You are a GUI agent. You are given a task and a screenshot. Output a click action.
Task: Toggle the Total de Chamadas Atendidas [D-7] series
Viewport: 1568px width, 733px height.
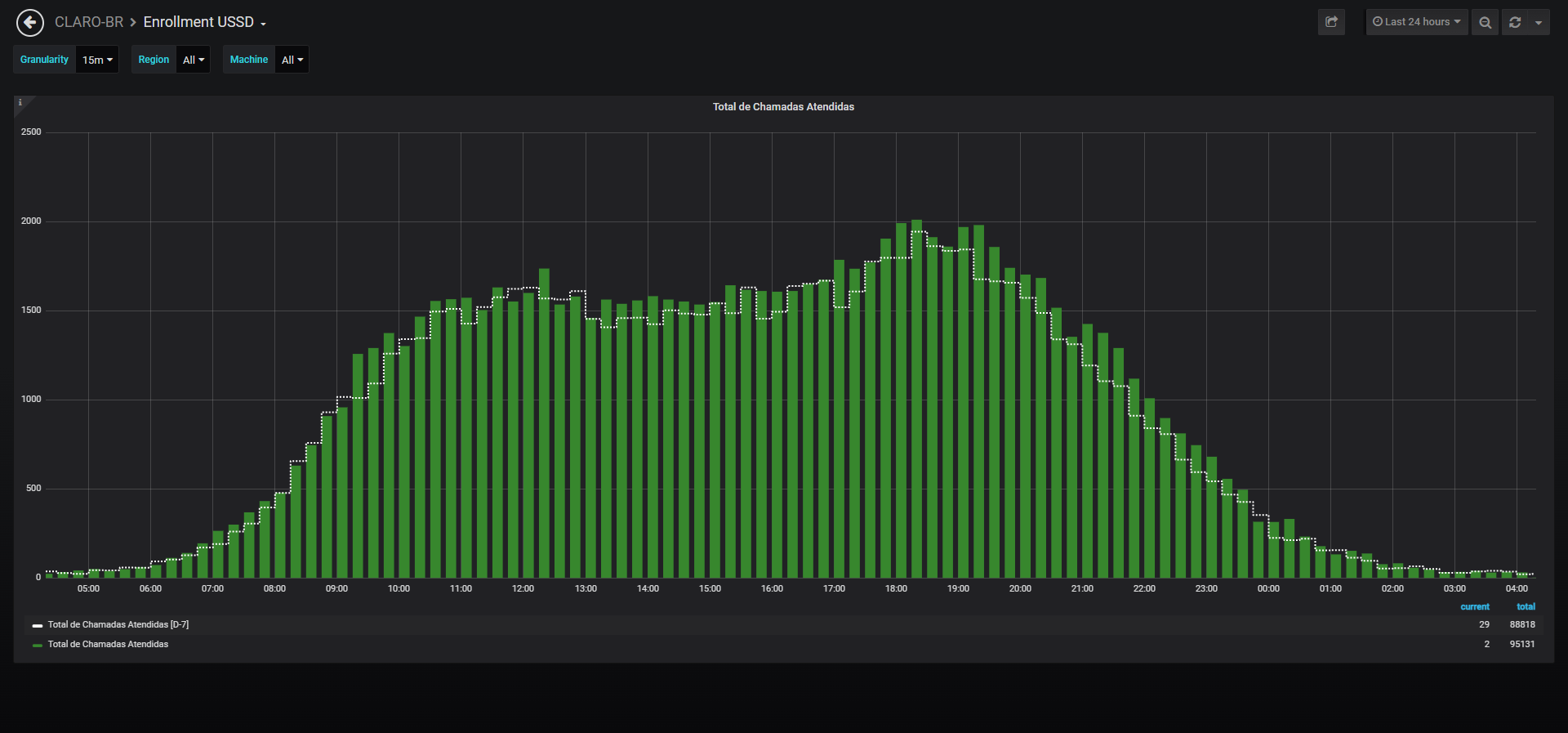point(118,624)
